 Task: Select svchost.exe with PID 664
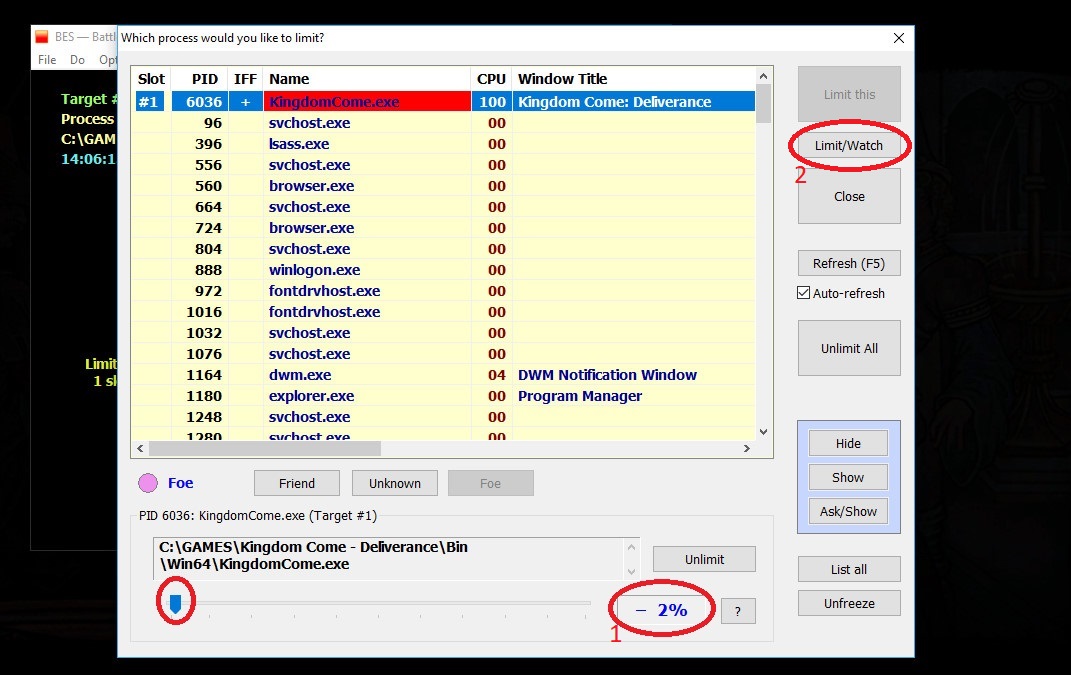tap(444, 206)
